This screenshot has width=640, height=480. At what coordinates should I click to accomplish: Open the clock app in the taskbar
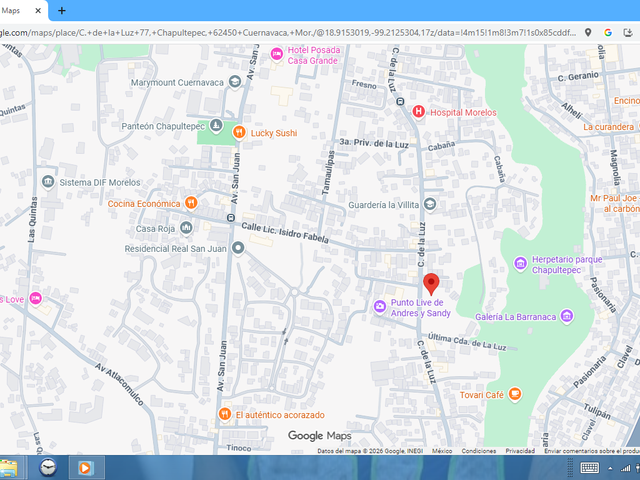coord(48,467)
